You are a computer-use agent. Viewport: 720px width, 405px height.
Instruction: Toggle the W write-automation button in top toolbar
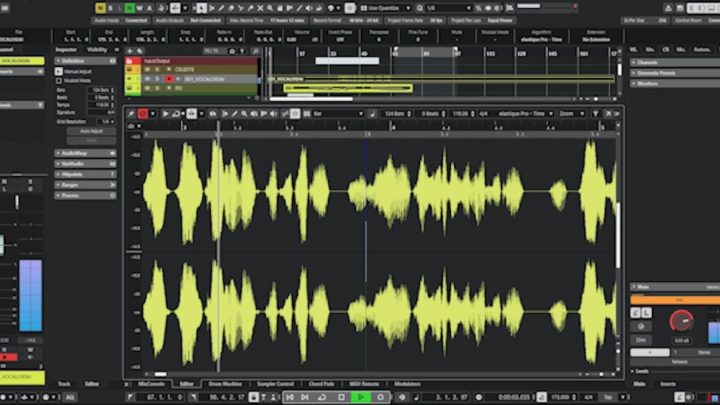coord(140,8)
